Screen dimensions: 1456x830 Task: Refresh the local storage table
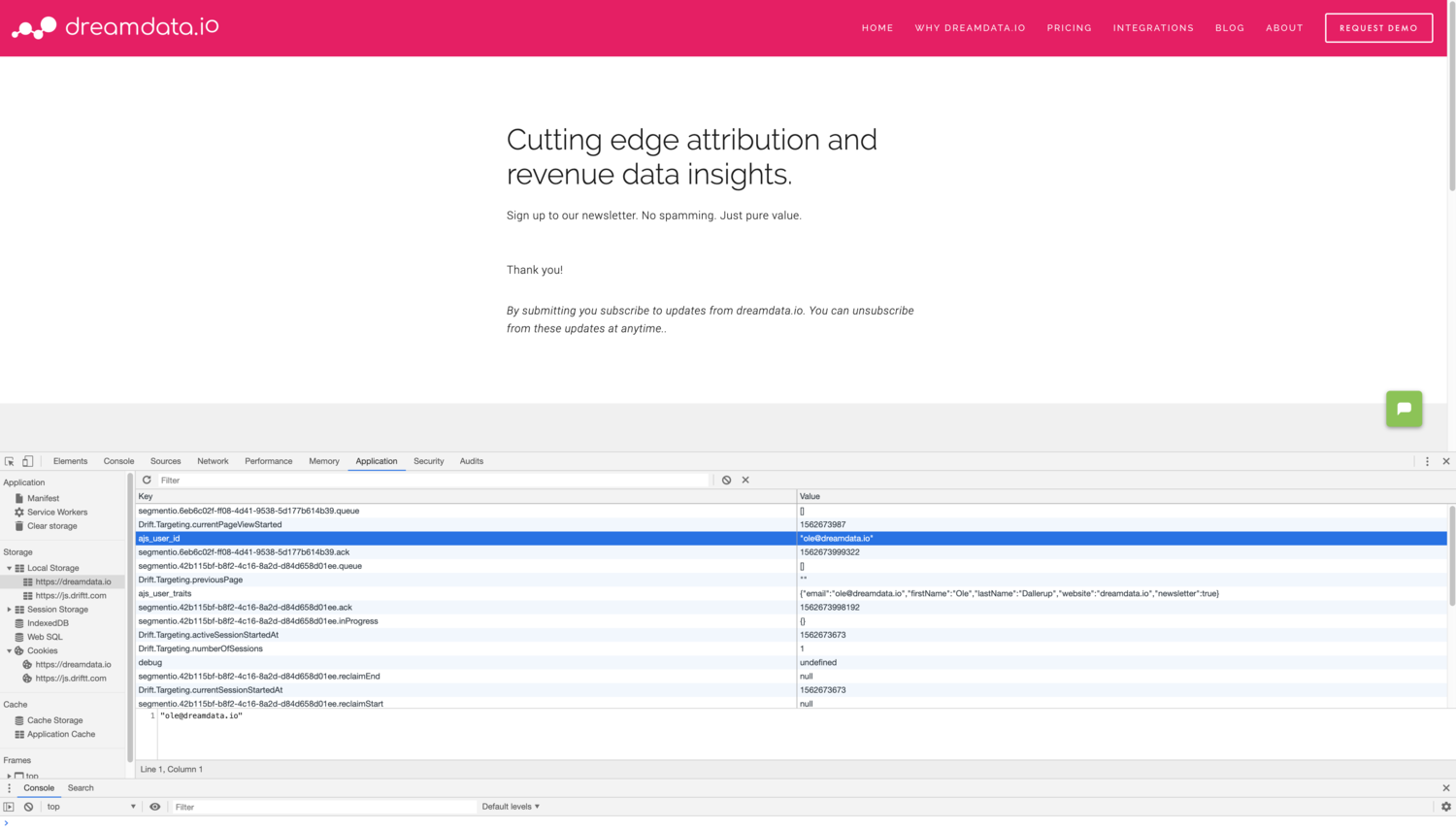pyautogui.click(x=147, y=480)
